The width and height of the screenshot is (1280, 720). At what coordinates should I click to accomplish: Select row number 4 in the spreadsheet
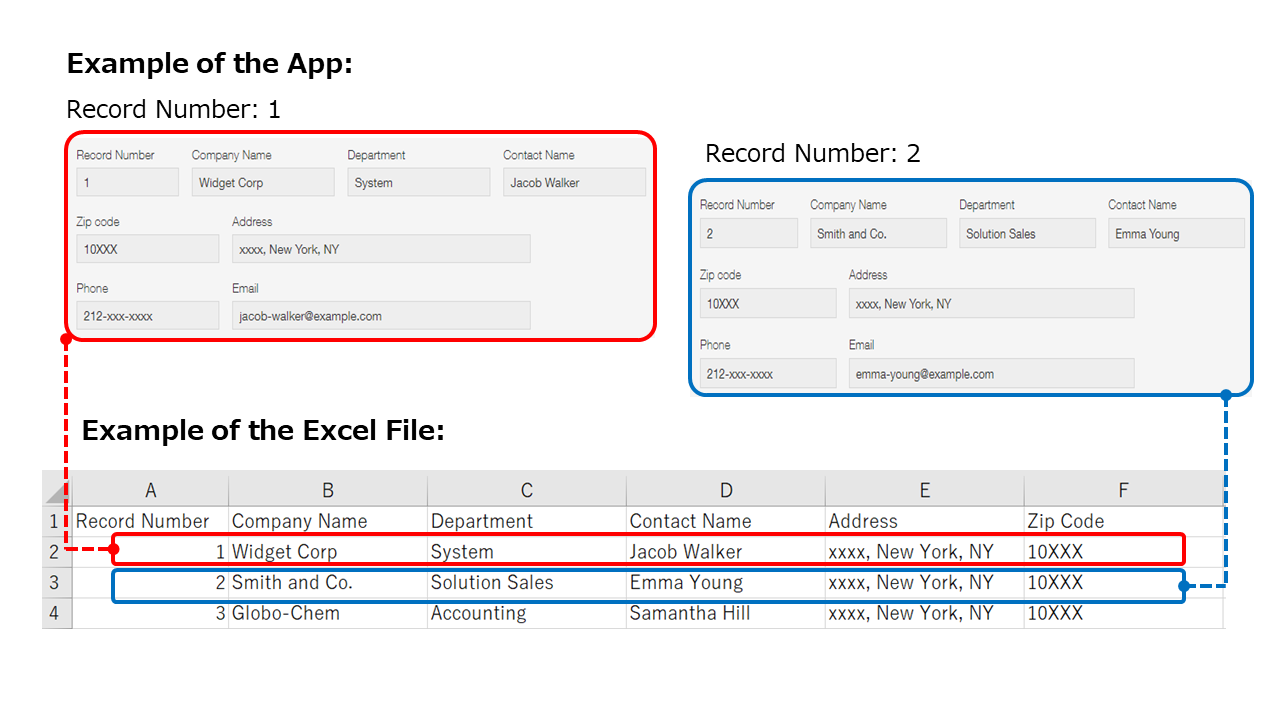(55, 613)
